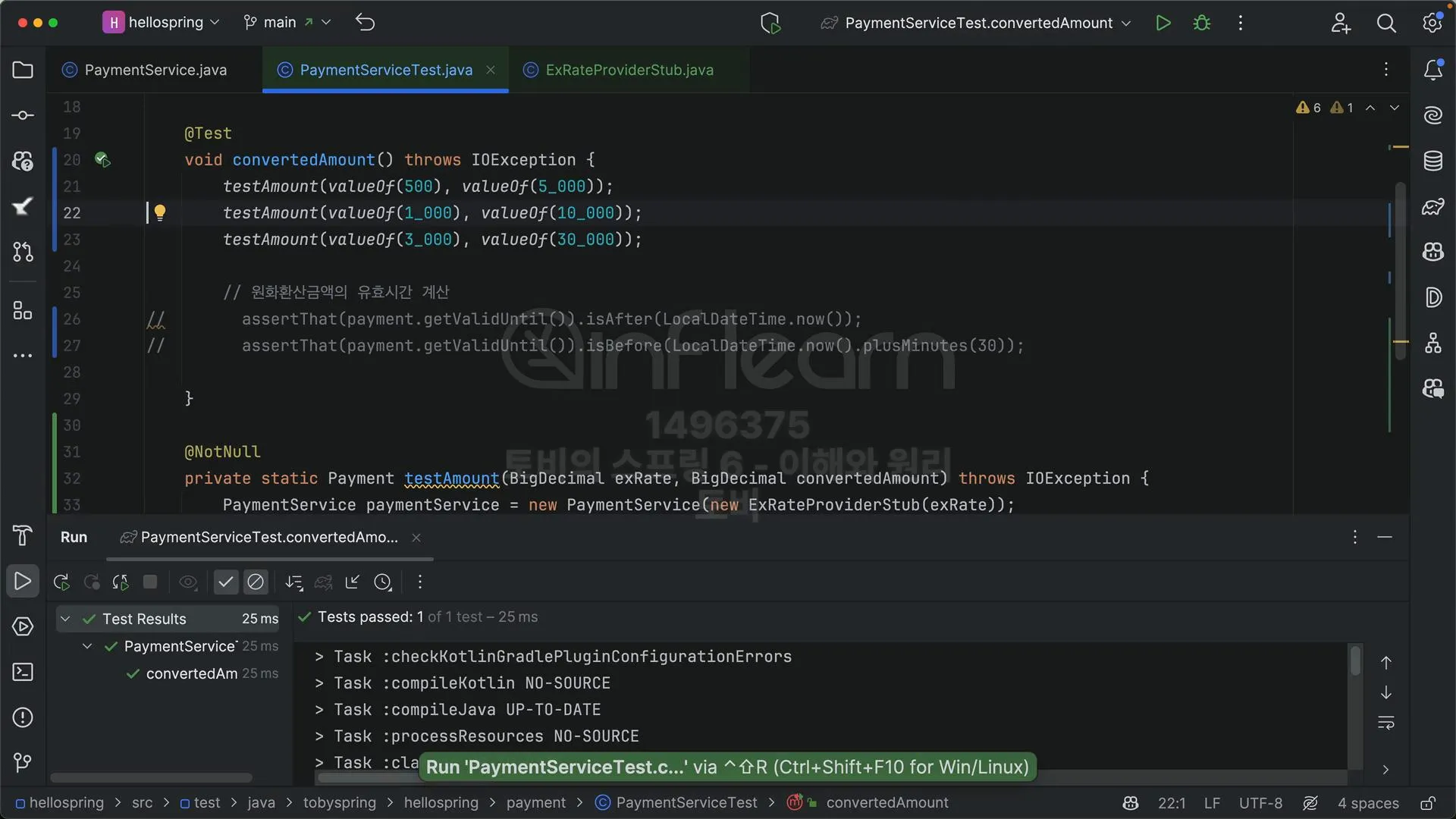Click LF line separator in status bar
This screenshot has width=1456, height=819.
pos(1212,802)
